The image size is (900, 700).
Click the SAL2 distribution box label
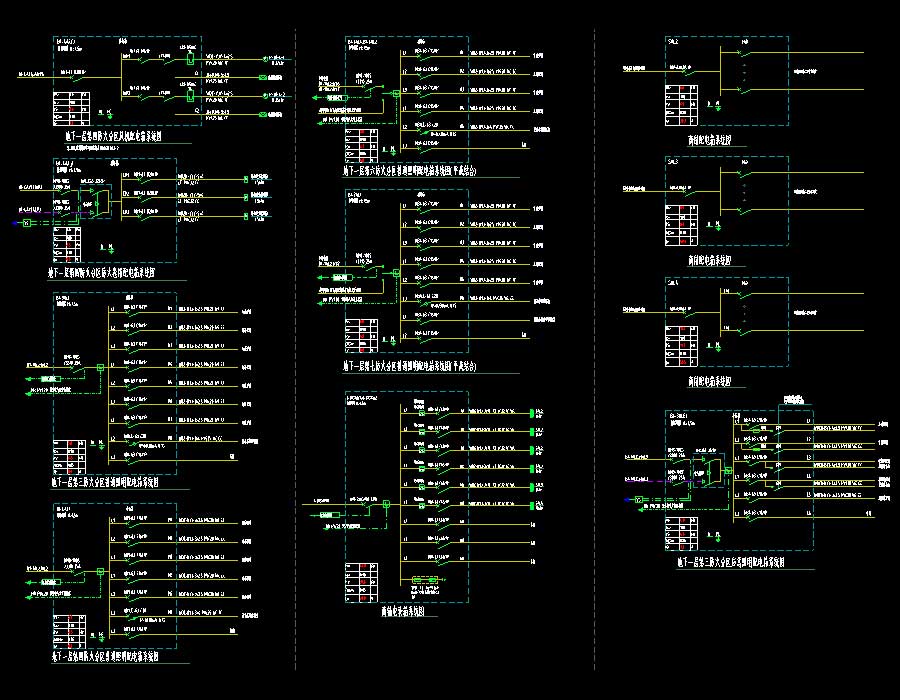(x=673, y=41)
